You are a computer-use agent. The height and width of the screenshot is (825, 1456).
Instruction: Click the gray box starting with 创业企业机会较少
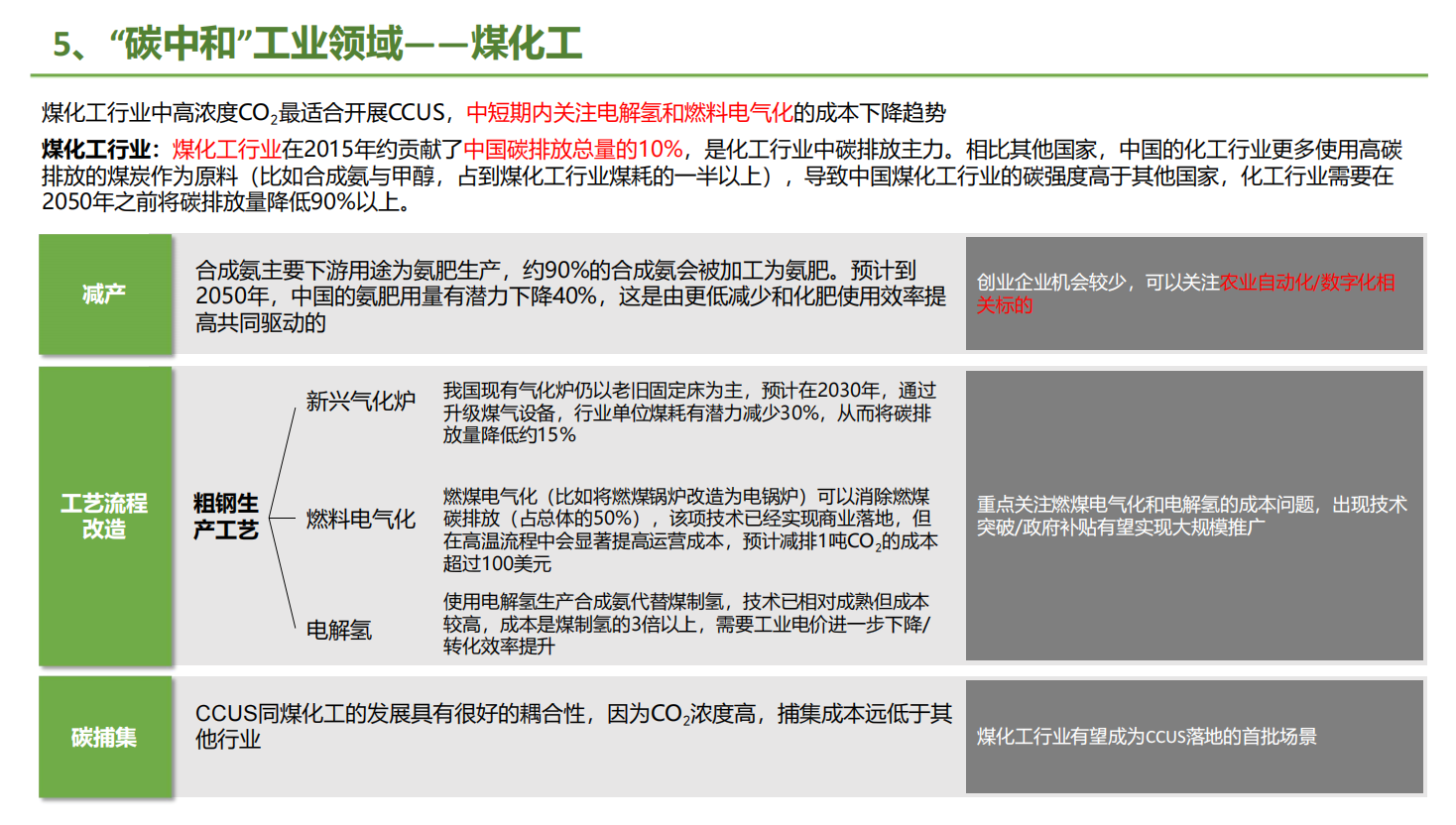(x=1185, y=294)
